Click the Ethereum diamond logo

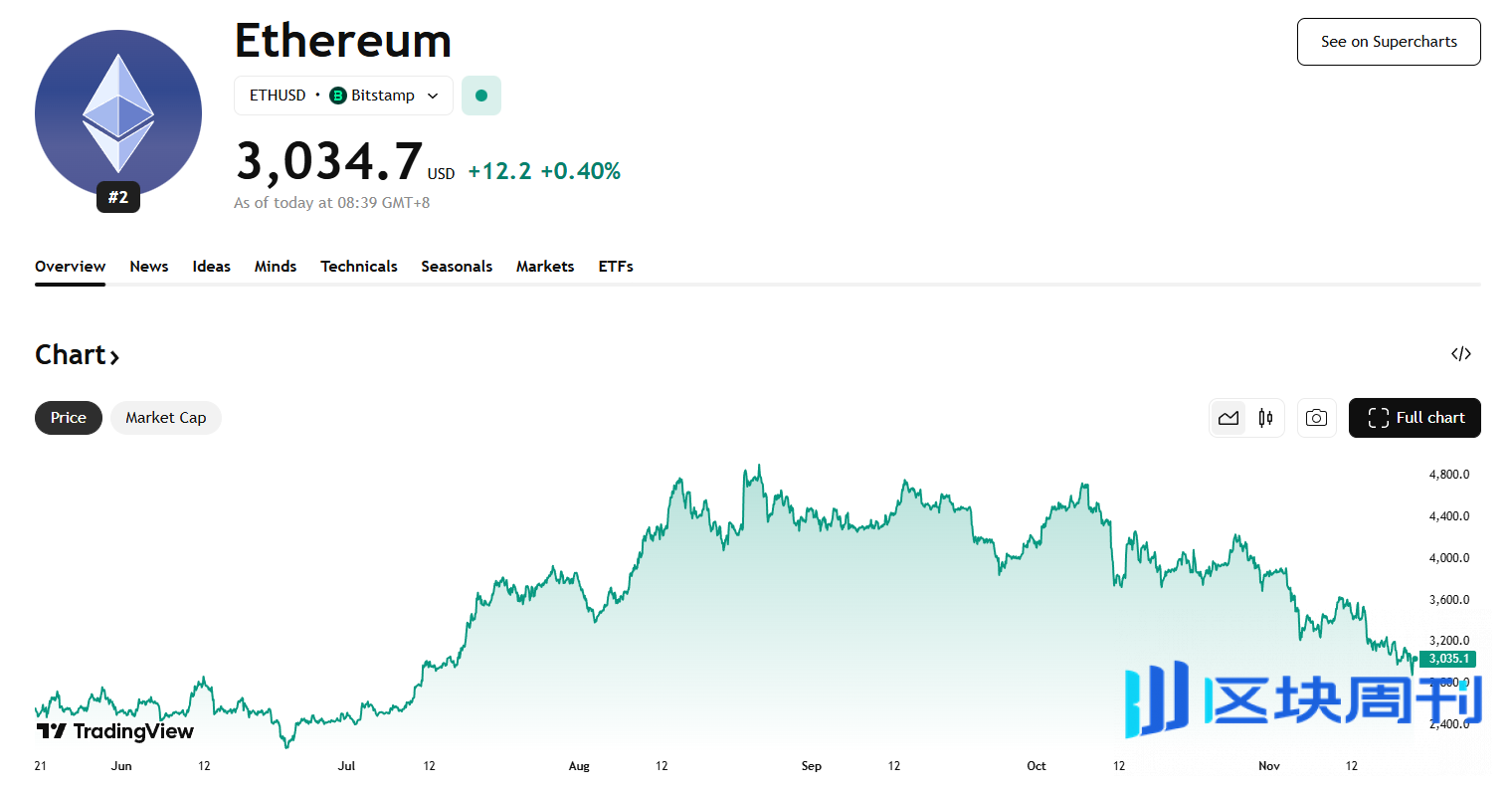[118, 113]
